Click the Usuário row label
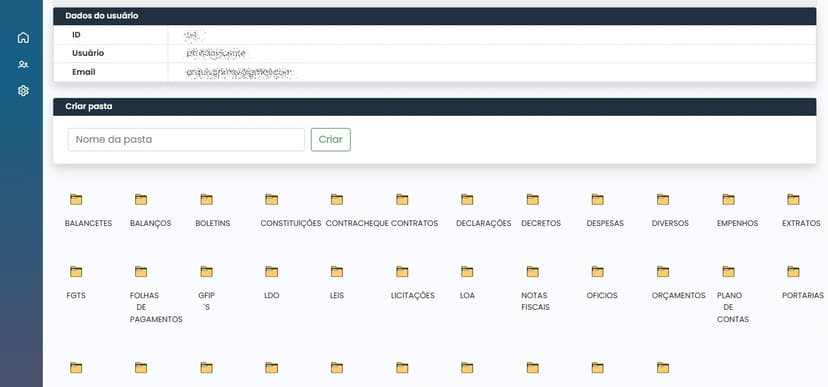Viewport: 828px width, 387px height. tap(88, 53)
